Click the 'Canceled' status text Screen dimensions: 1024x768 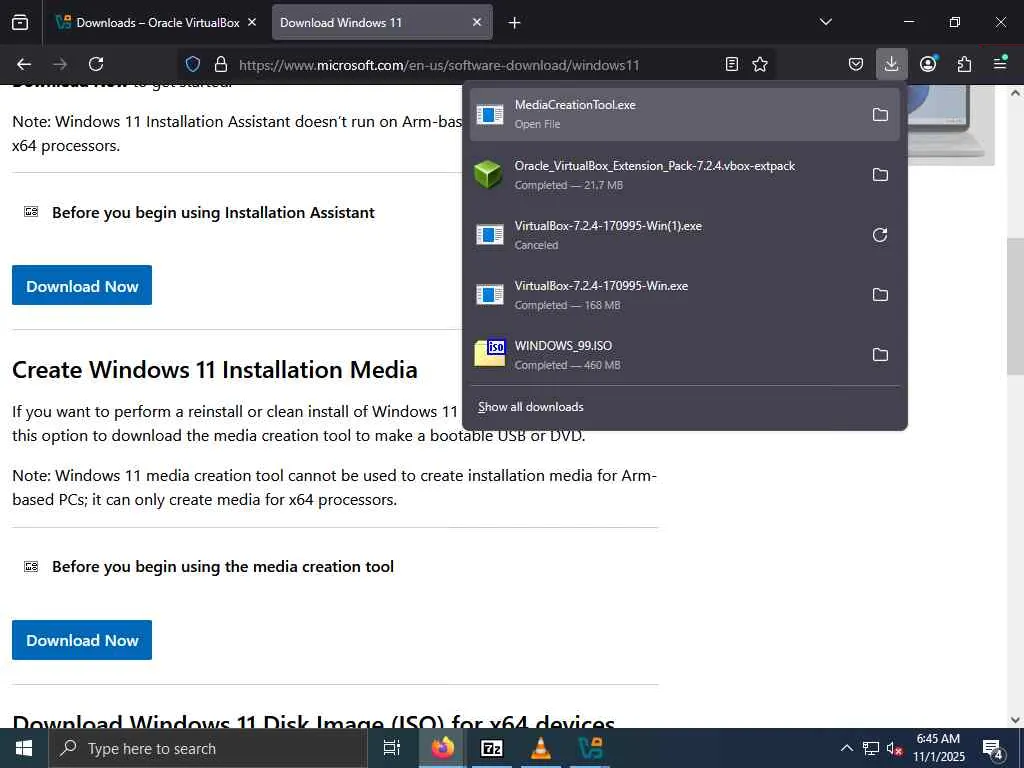(x=536, y=245)
